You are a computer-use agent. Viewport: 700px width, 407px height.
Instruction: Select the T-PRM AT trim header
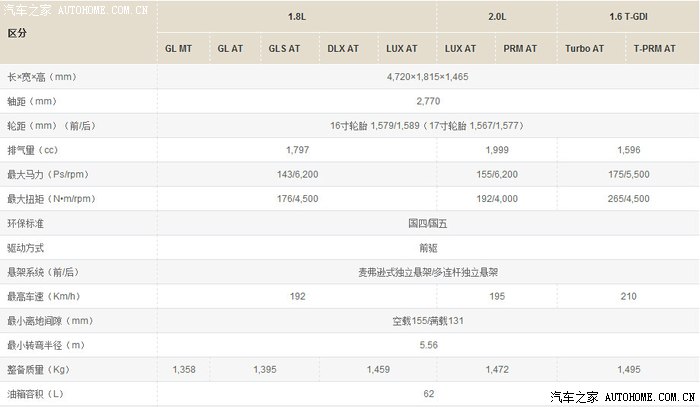click(x=655, y=48)
